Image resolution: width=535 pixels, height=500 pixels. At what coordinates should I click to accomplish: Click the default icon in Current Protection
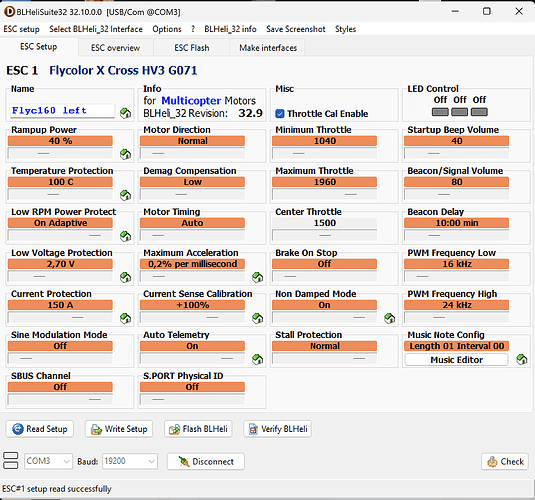pos(126,318)
